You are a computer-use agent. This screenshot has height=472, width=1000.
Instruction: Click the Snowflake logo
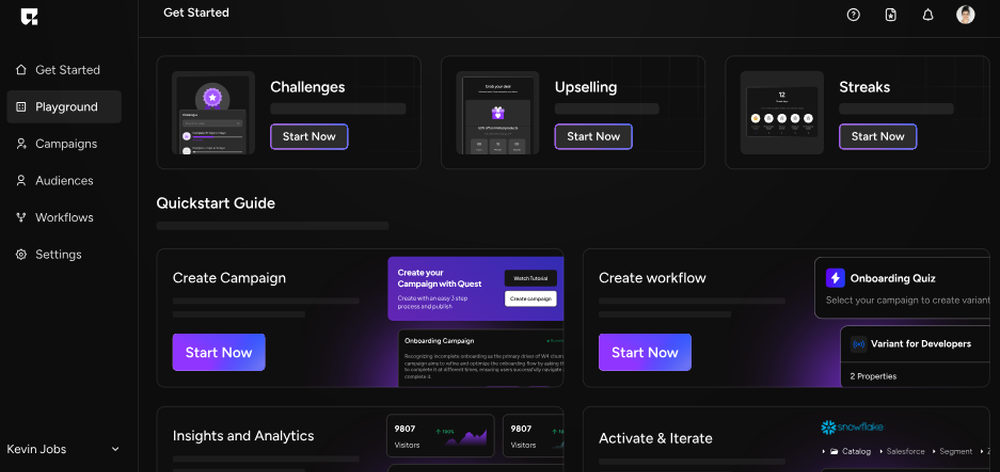[x=852, y=427]
